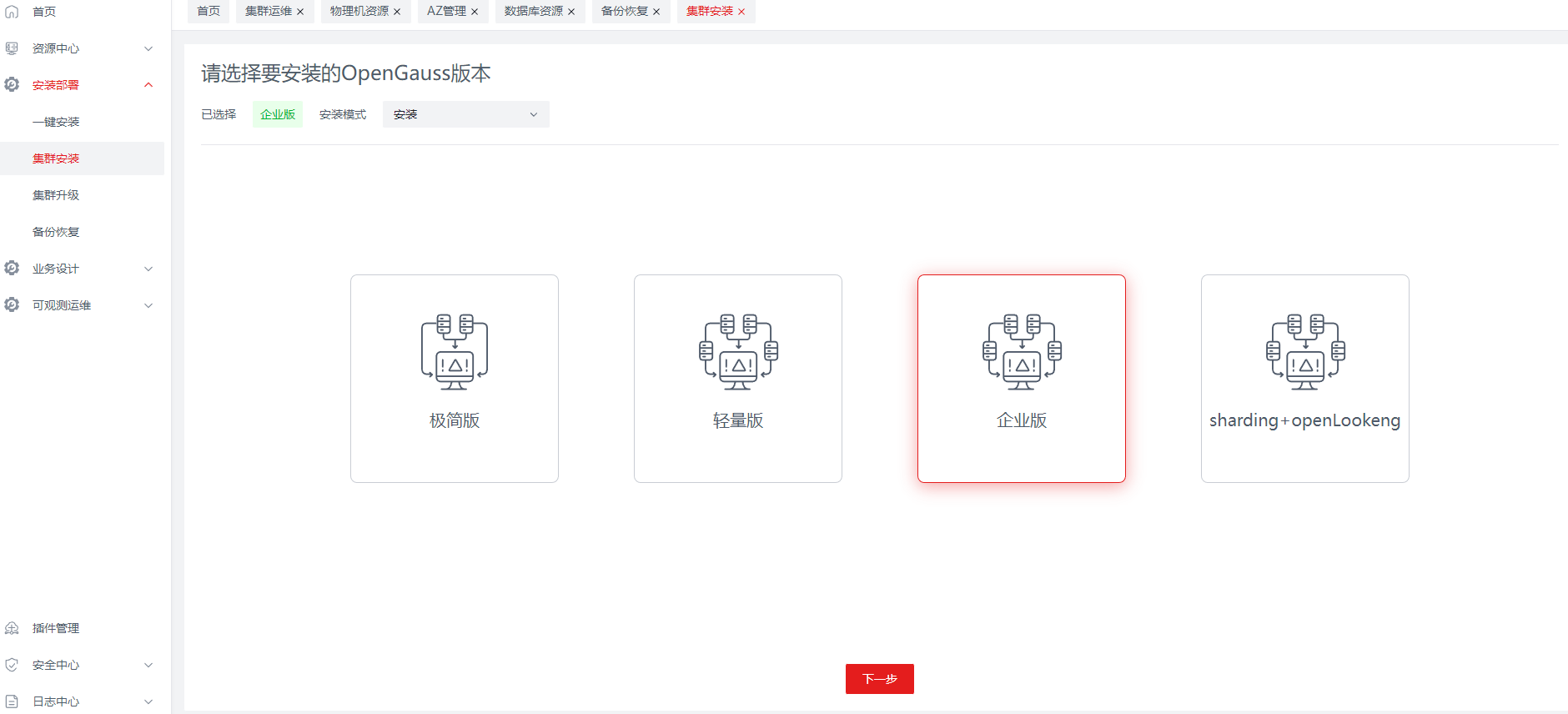Click the home icon beside 首页

[12, 12]
